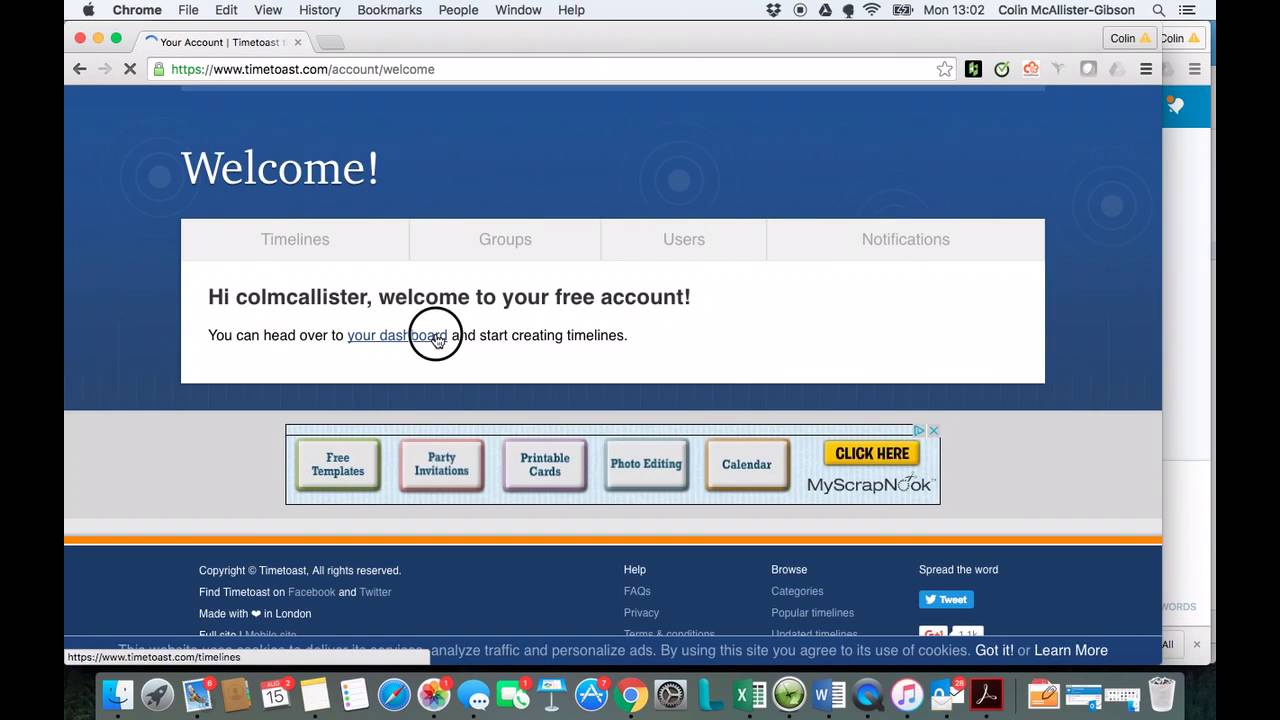Open the Privacy footer link
The height and width of the screenshot is (720, 1280).
(x=641, y=613)
